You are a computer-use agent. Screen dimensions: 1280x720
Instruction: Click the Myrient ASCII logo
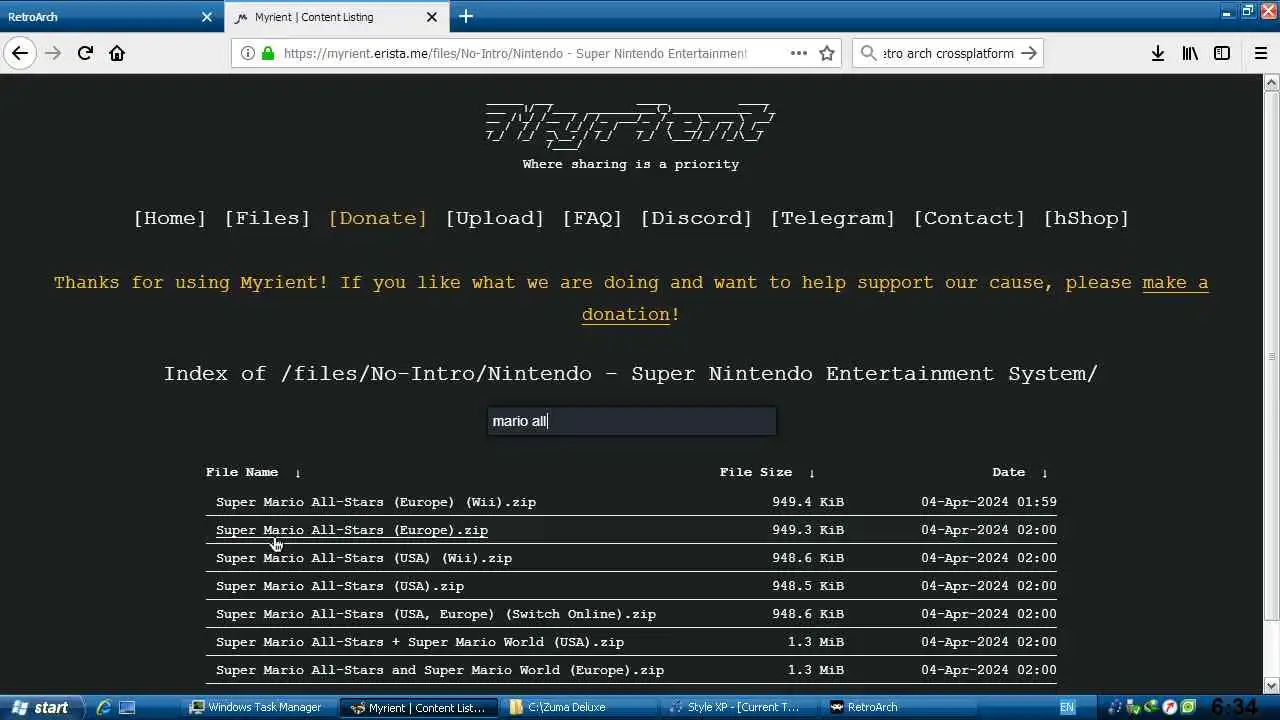point(630,126)
